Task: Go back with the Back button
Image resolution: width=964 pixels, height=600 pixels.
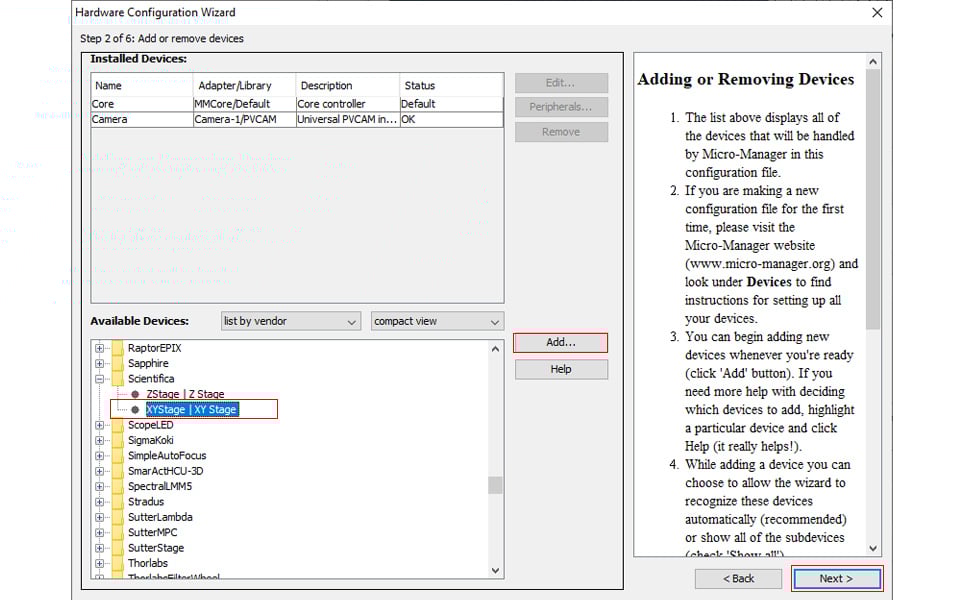Action: pos(739,578)
